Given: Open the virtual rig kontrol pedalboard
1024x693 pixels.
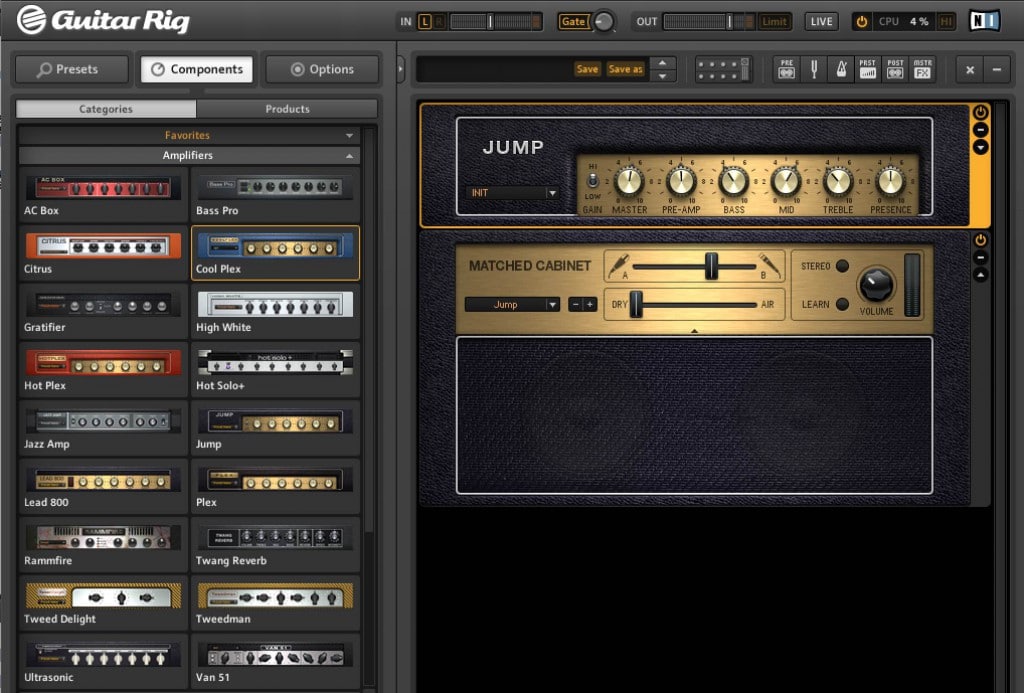Looking at the screenshot, I should 723,69.
